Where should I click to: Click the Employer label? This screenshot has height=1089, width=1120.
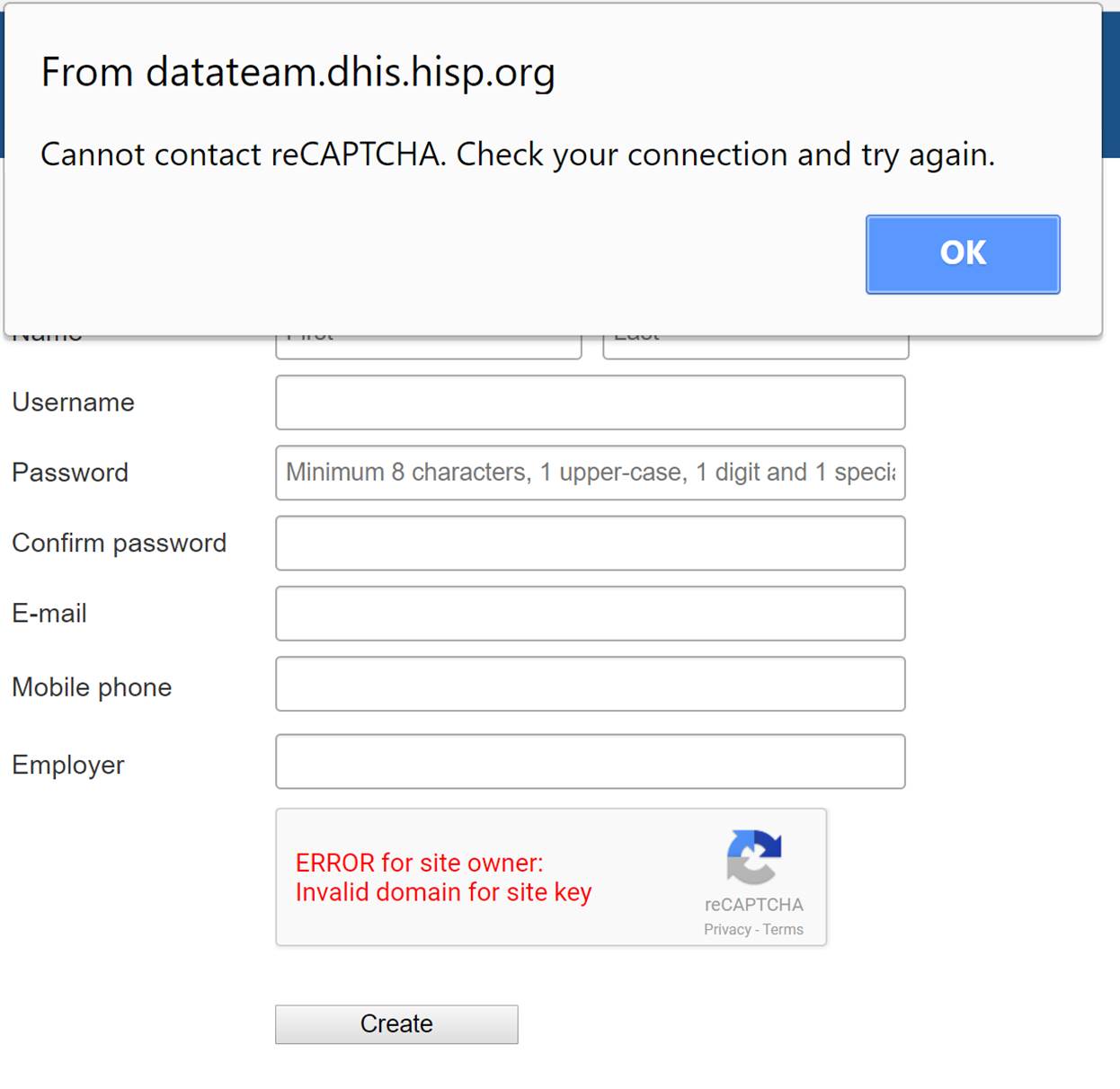coord(68,765)
